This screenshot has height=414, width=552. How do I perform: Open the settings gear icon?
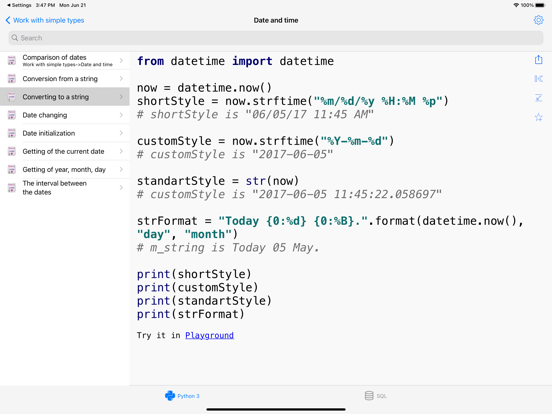point(538,20)
